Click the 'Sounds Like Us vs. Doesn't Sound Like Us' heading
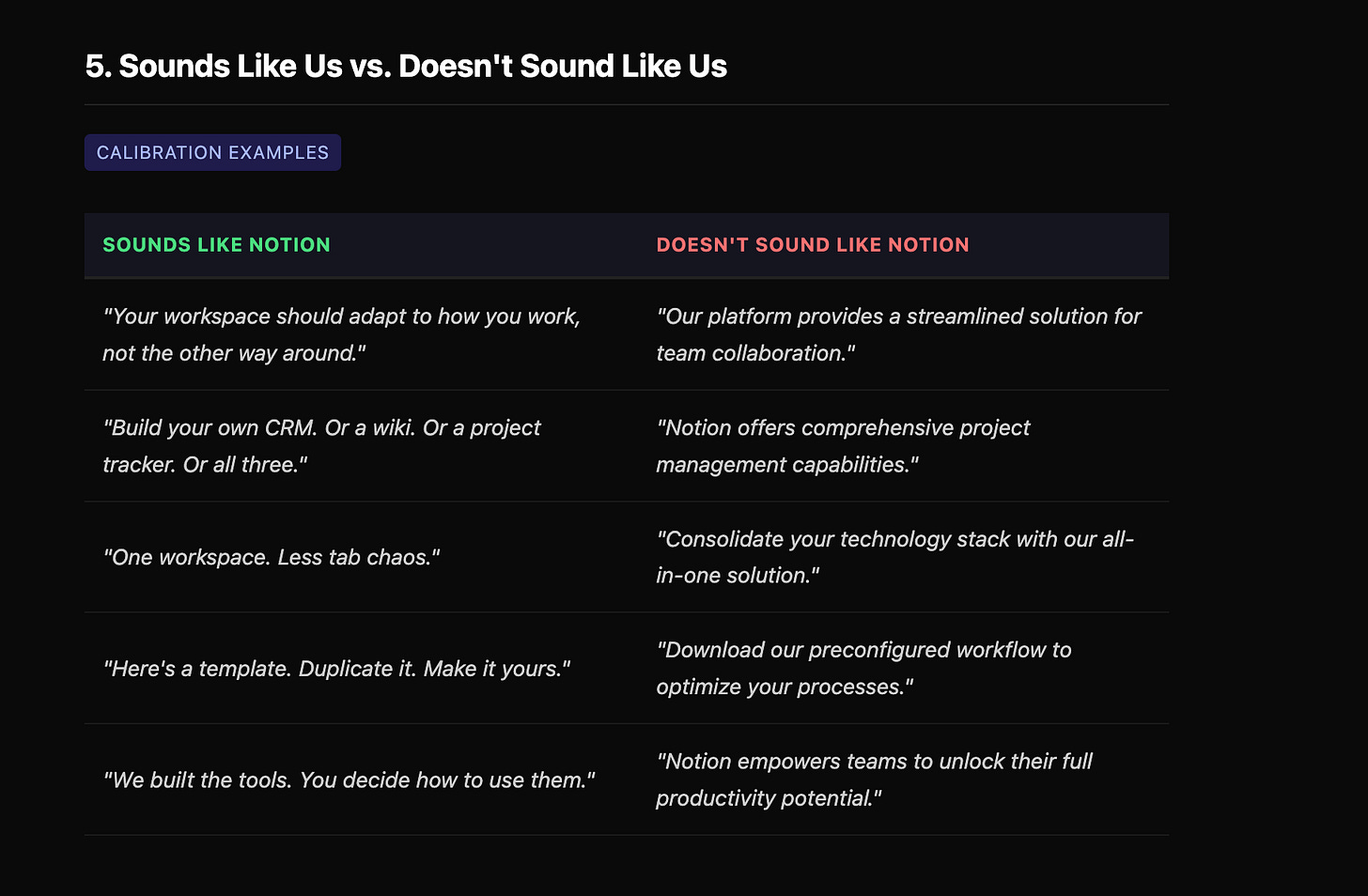This screenshot has width=1368, height=896. 406,67
